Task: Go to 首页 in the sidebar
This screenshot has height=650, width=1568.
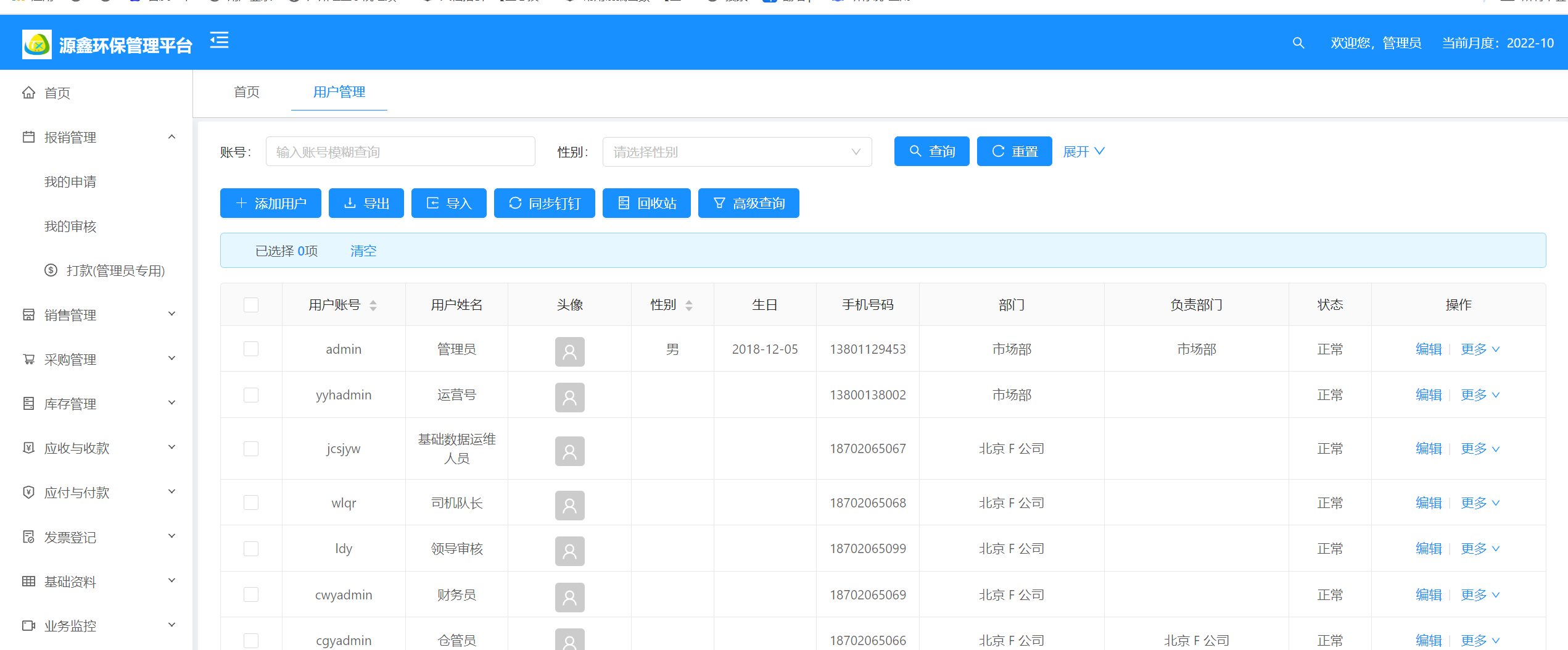Action: point(57,93)
